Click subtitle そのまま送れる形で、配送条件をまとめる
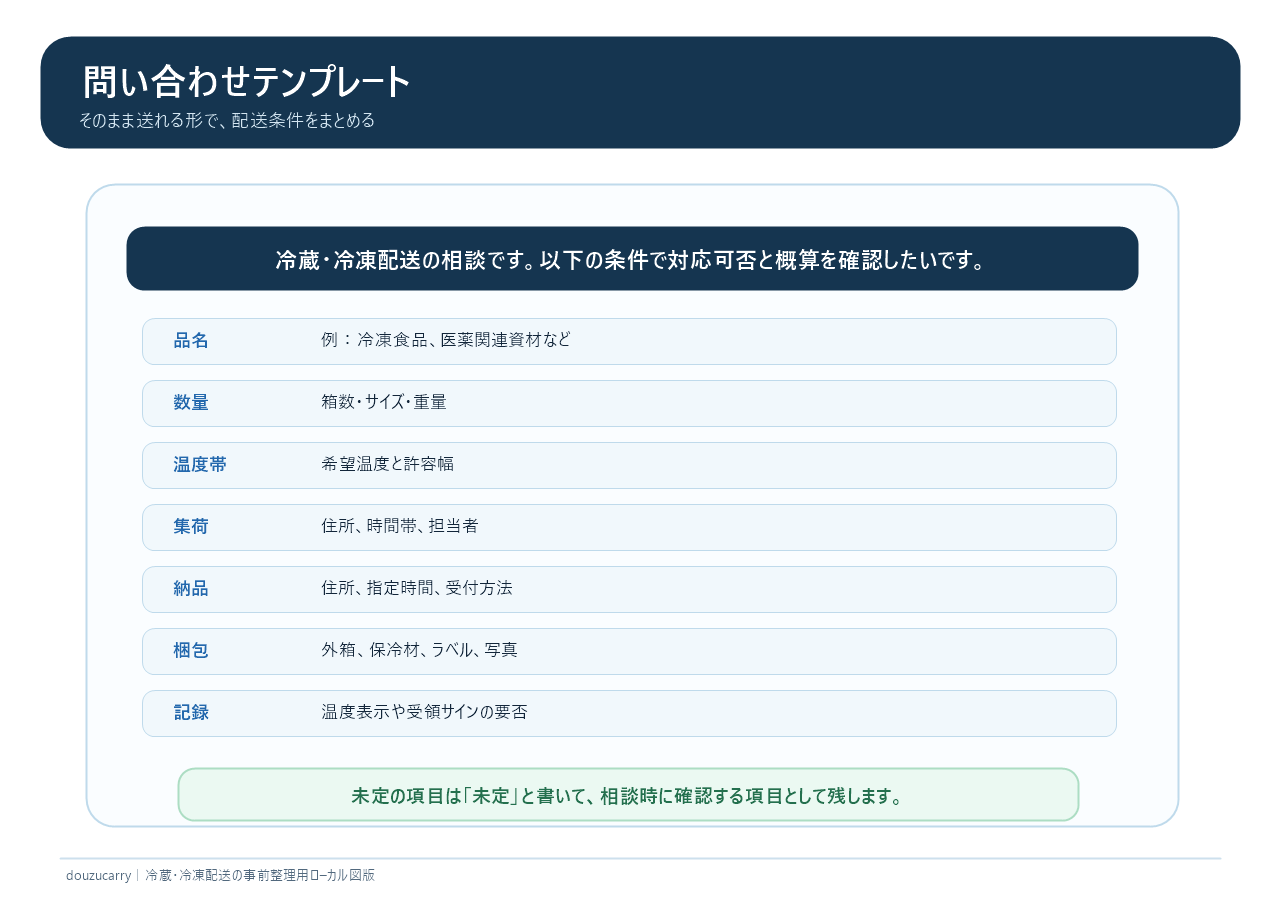1280x900 pixels. point(227,120)
